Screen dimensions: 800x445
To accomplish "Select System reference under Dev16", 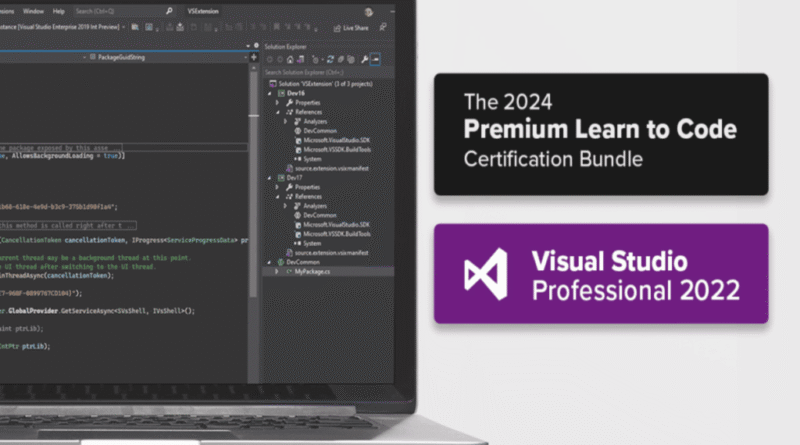I will (x=312, y=159).
